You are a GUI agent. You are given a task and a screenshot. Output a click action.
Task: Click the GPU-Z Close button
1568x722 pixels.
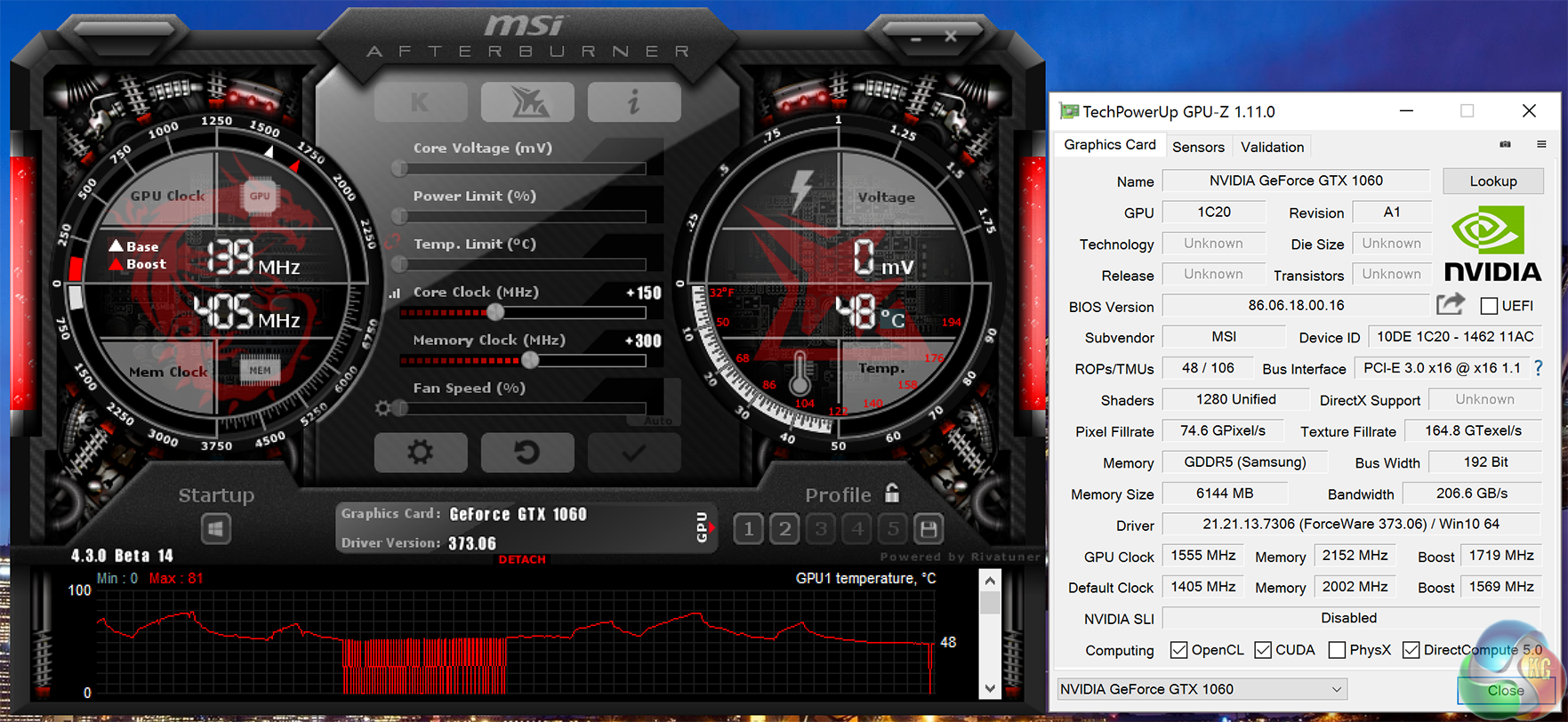(1506, 690)
